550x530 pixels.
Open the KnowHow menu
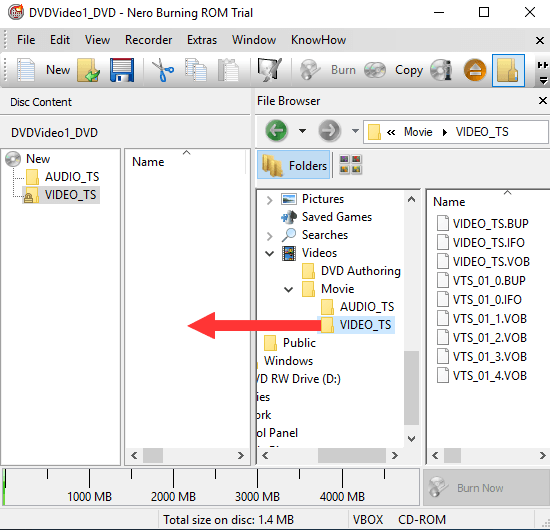coord(318,40)
